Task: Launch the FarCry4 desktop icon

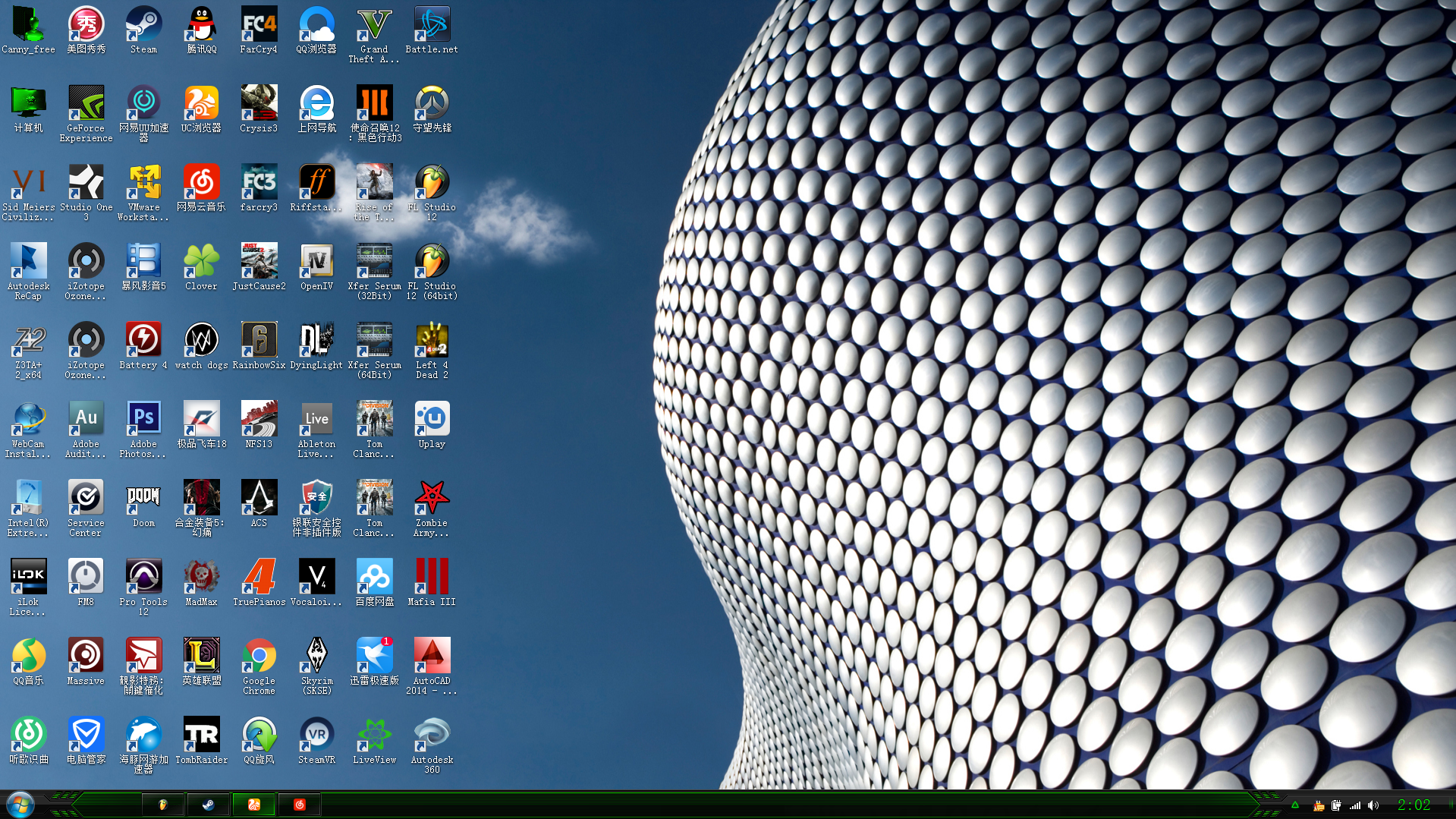Action: pos(259,30)
